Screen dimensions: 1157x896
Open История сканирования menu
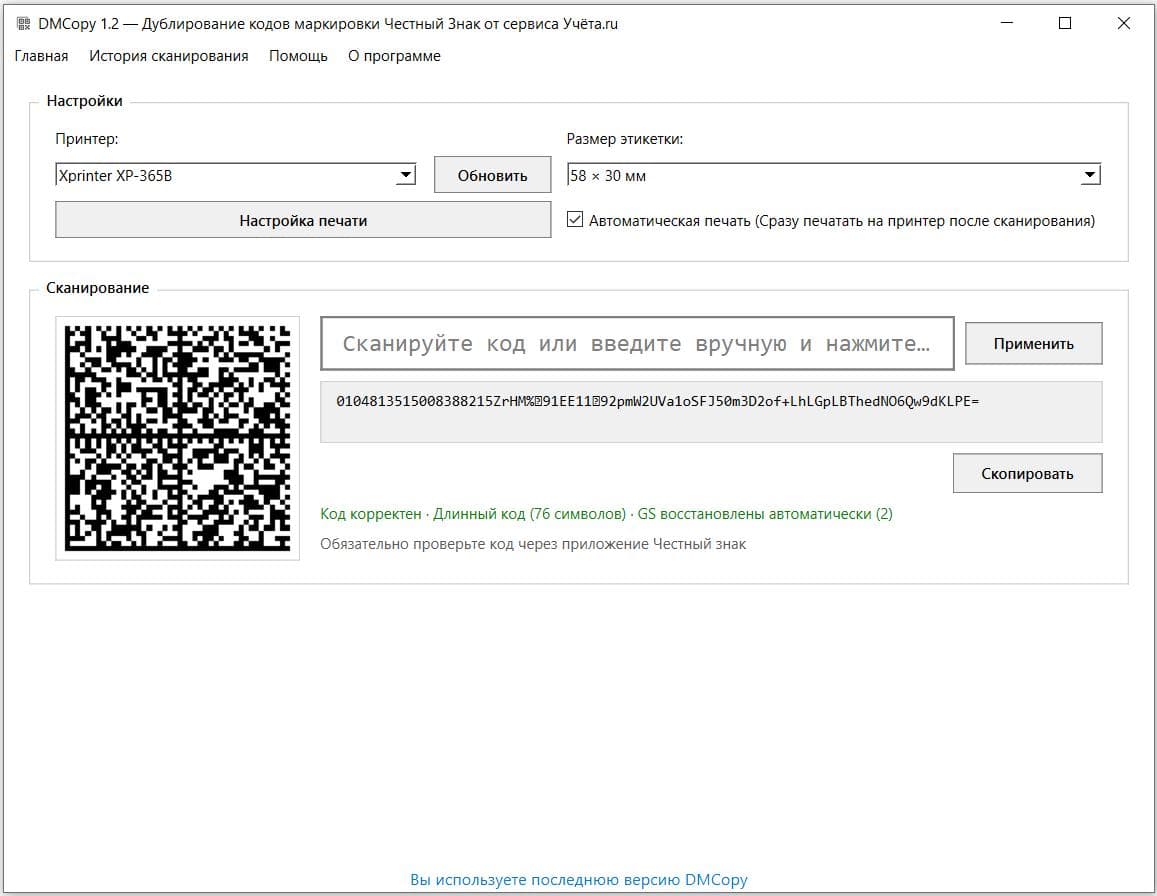tap(168, 56)
